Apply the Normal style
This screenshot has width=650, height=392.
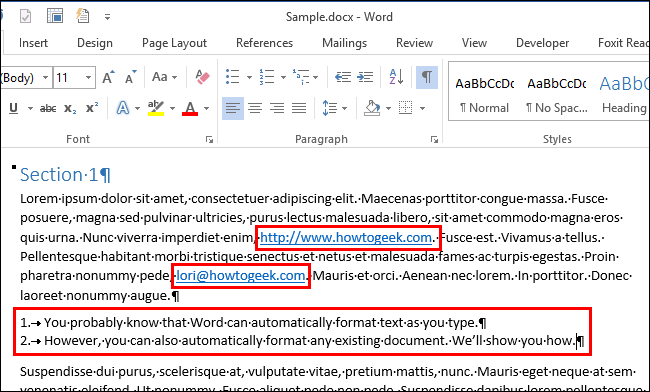(484, 95)
